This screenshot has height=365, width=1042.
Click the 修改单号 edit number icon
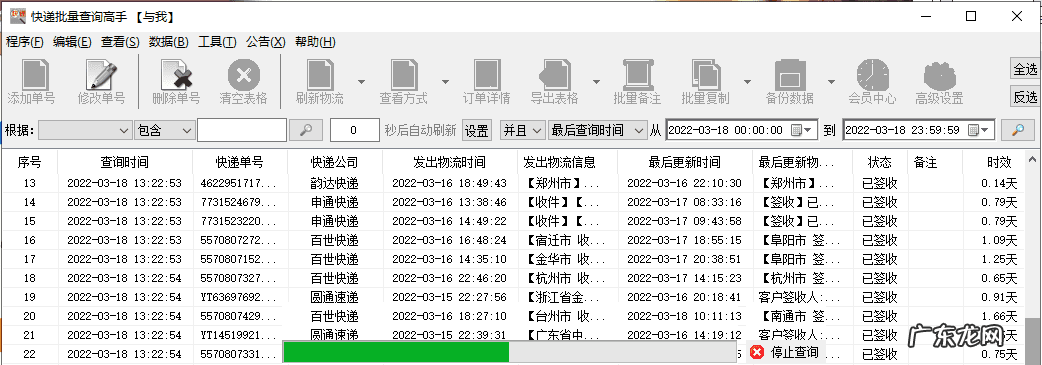[101, 74]
